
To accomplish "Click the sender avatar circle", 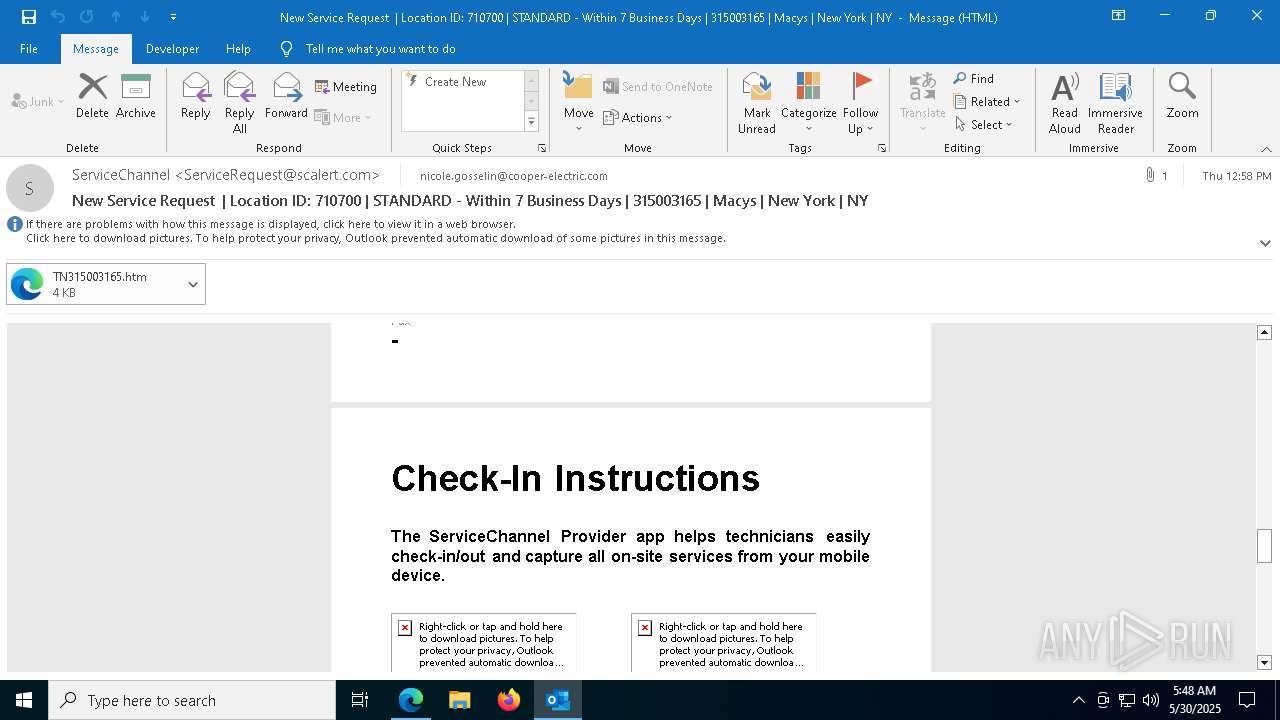I will point(30,187).
